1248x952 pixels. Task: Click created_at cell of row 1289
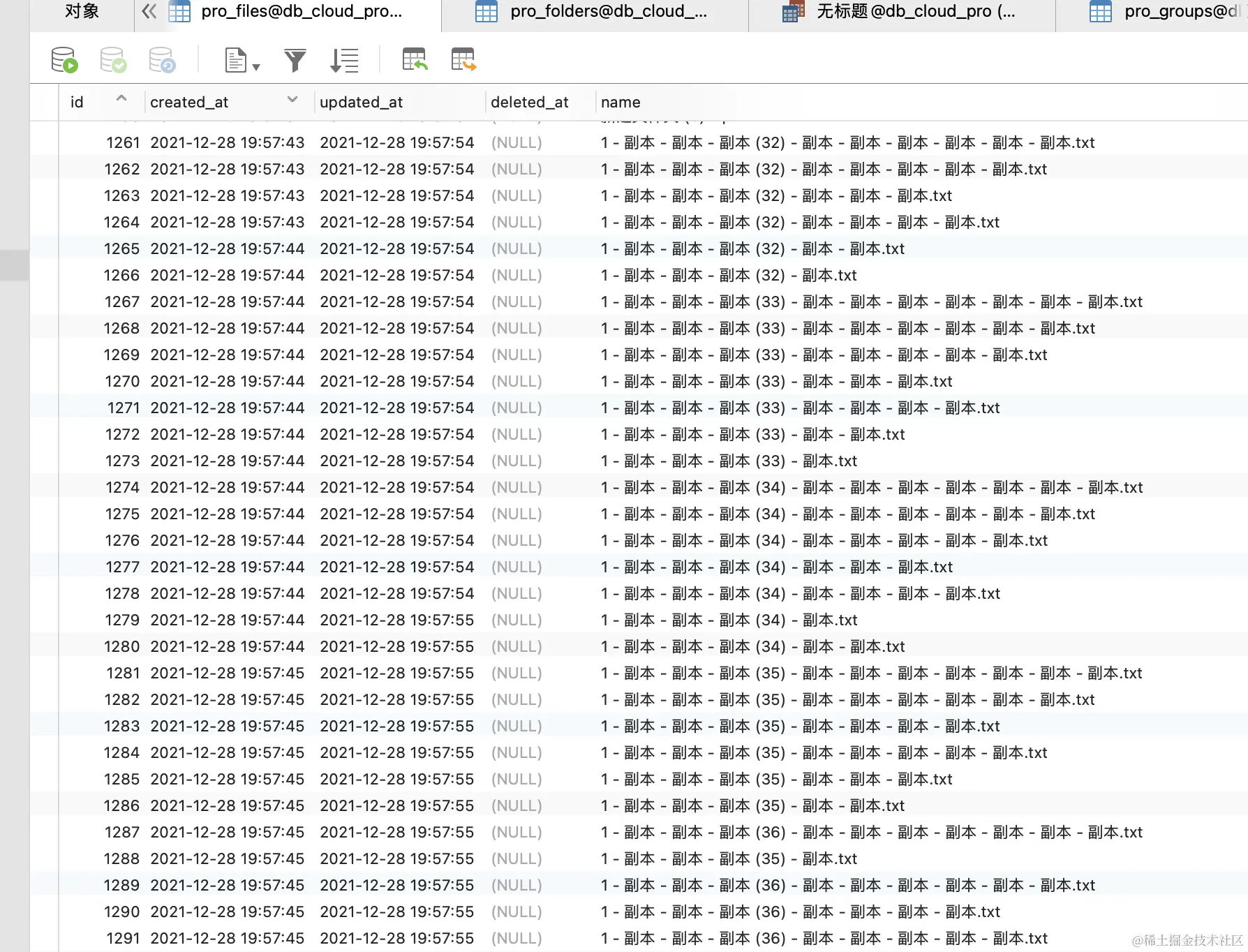[228, 885]
